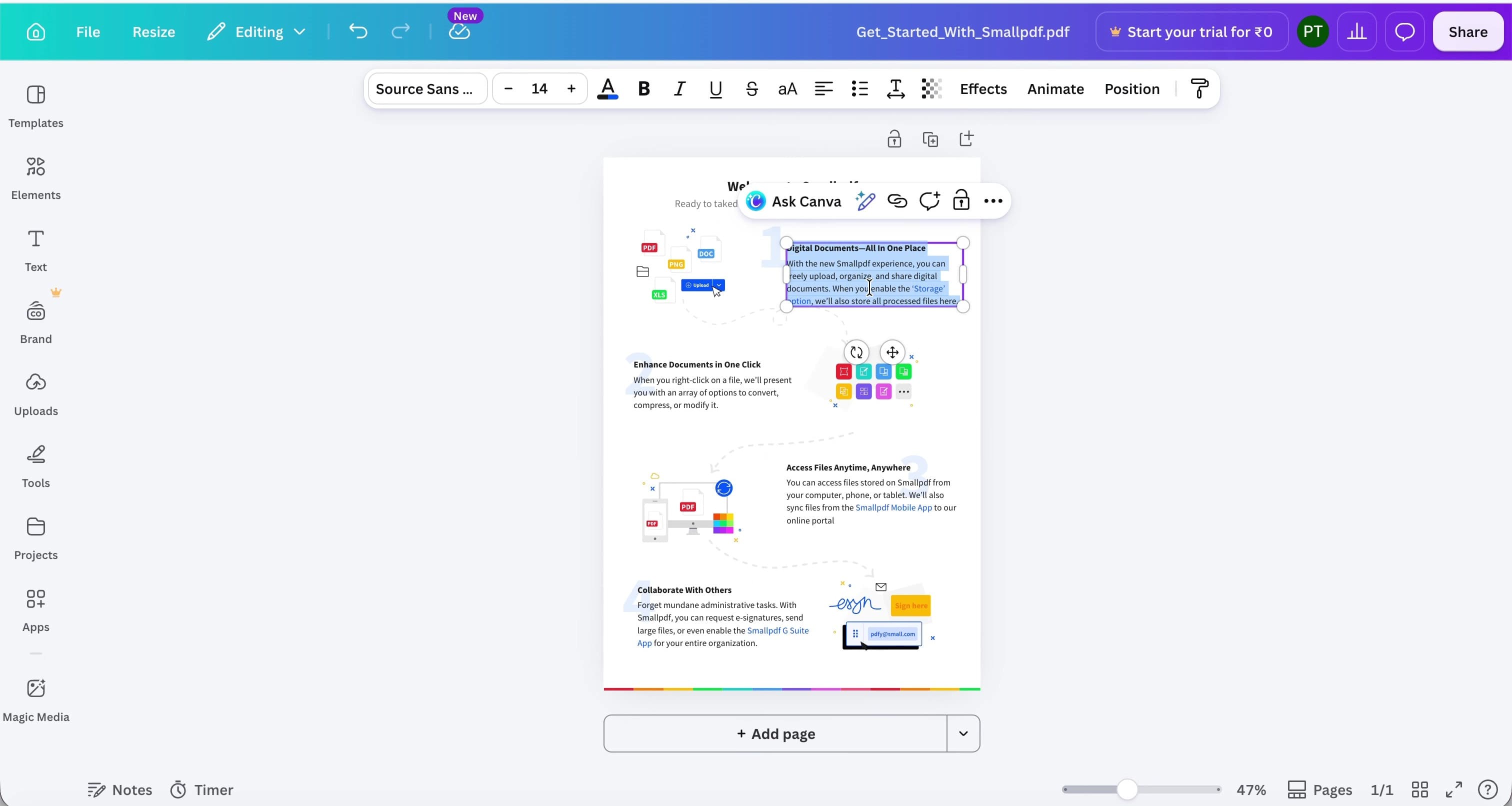Toggle bold formatting

(x=644, y=88)
